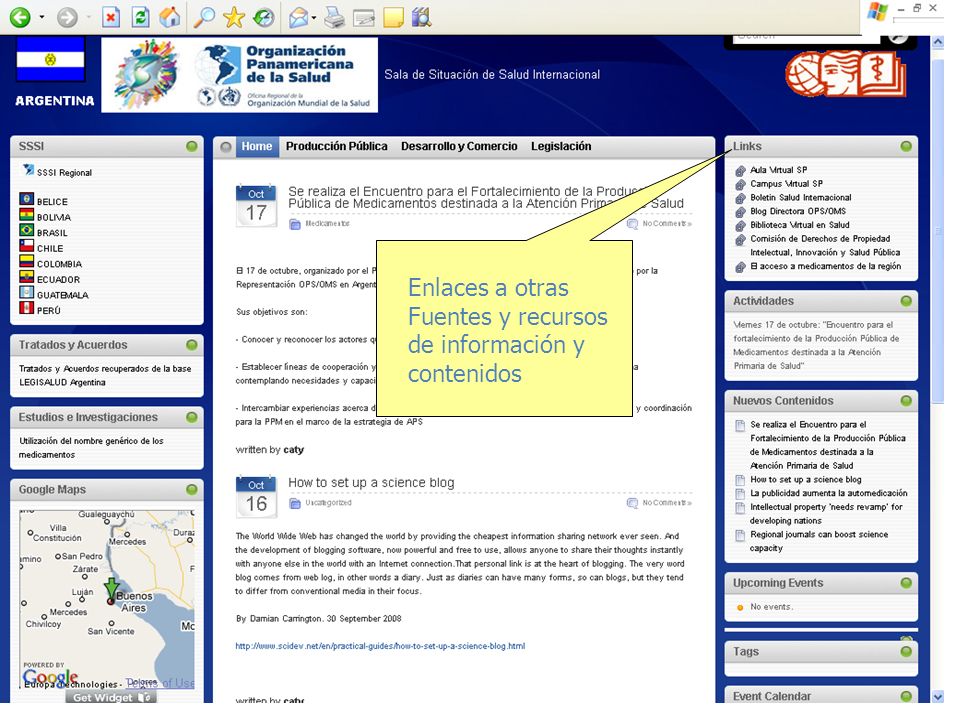Open the Boletín Salud Internacional link
The width and height of the screenshot is (960, 720).
point(801,197)
